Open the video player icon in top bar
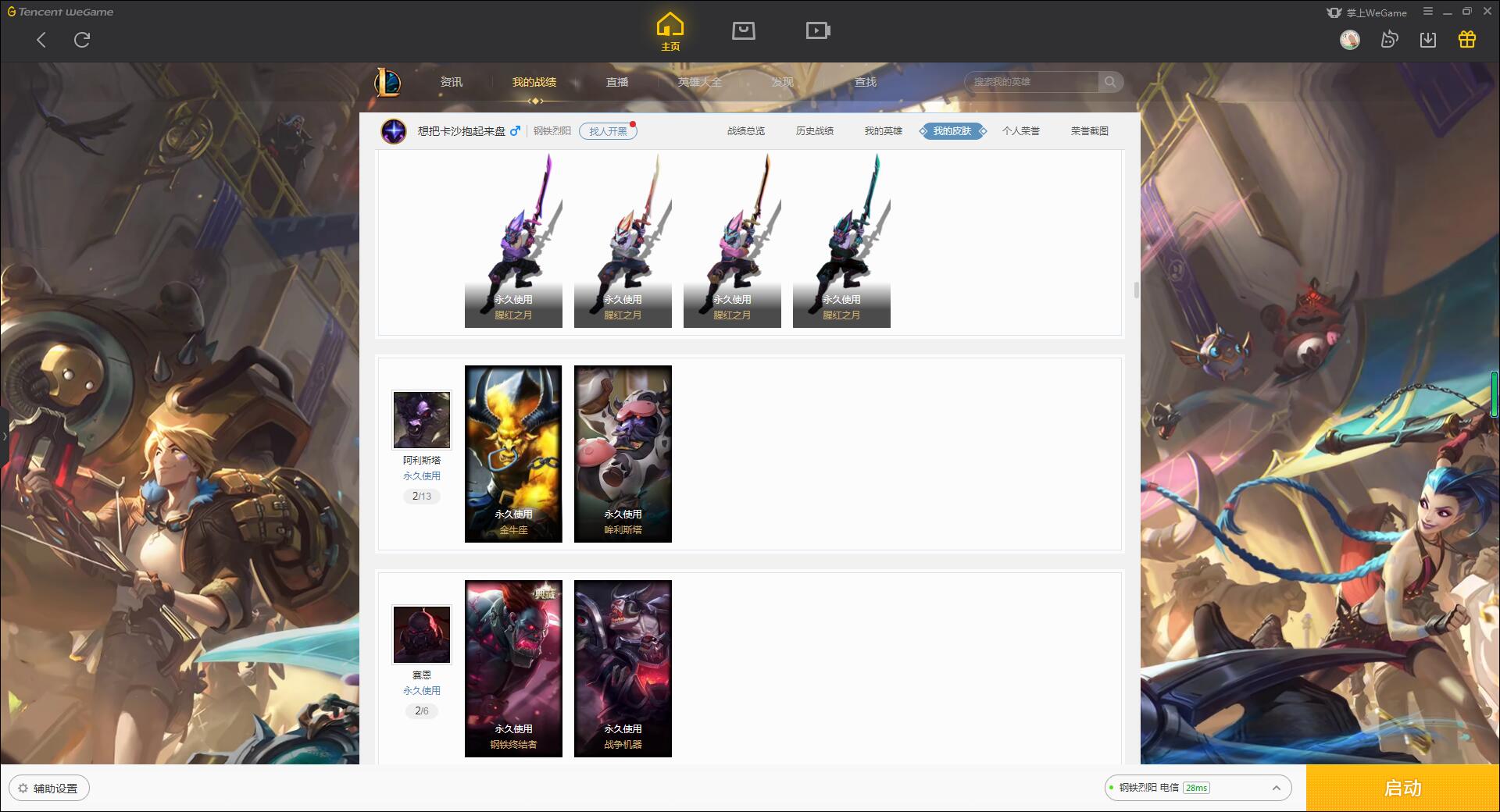The width and height of the screenshot is (1500, 812). (x=818, y=30)
